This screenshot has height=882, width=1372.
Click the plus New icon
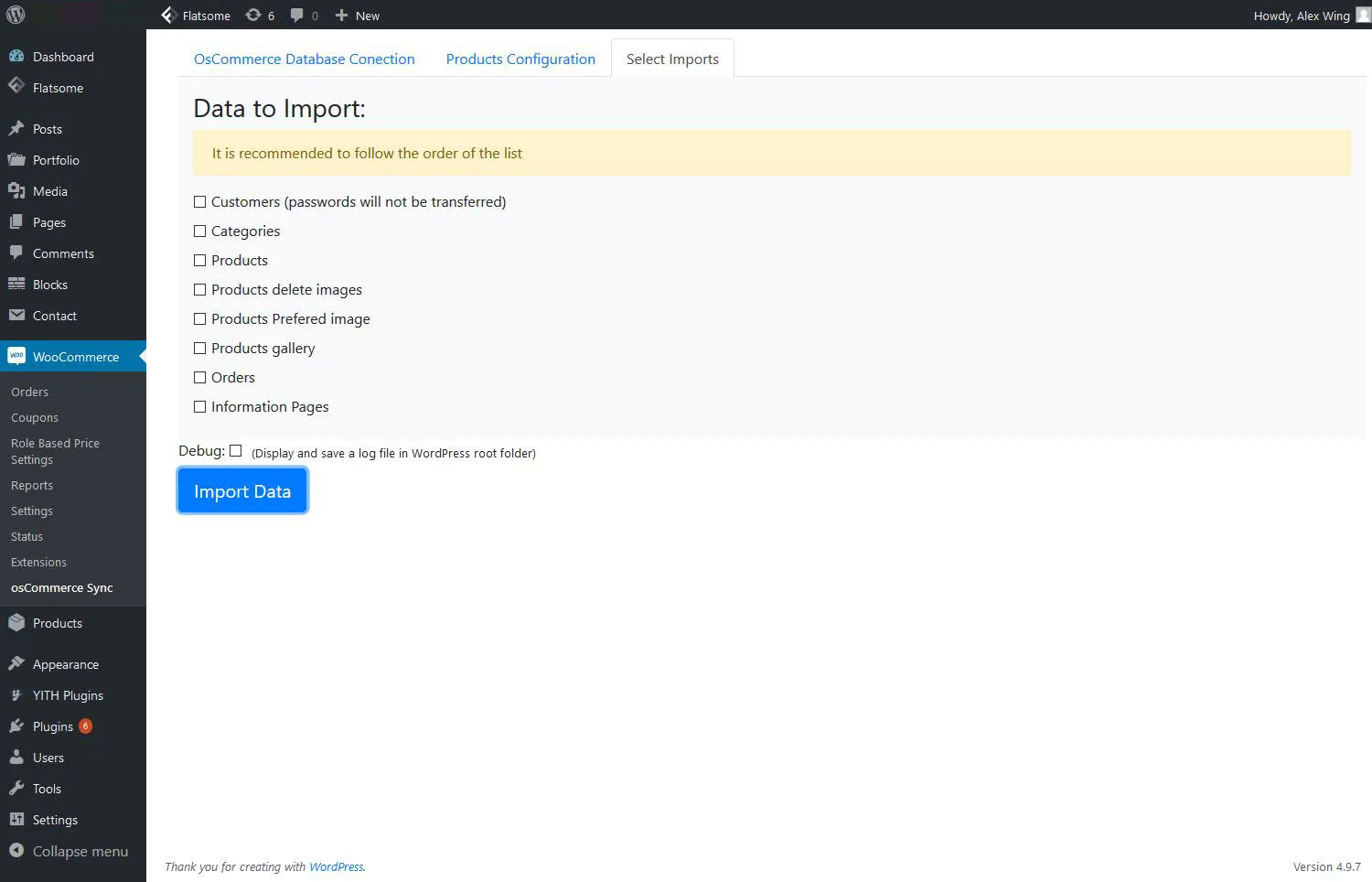point(341,15)
